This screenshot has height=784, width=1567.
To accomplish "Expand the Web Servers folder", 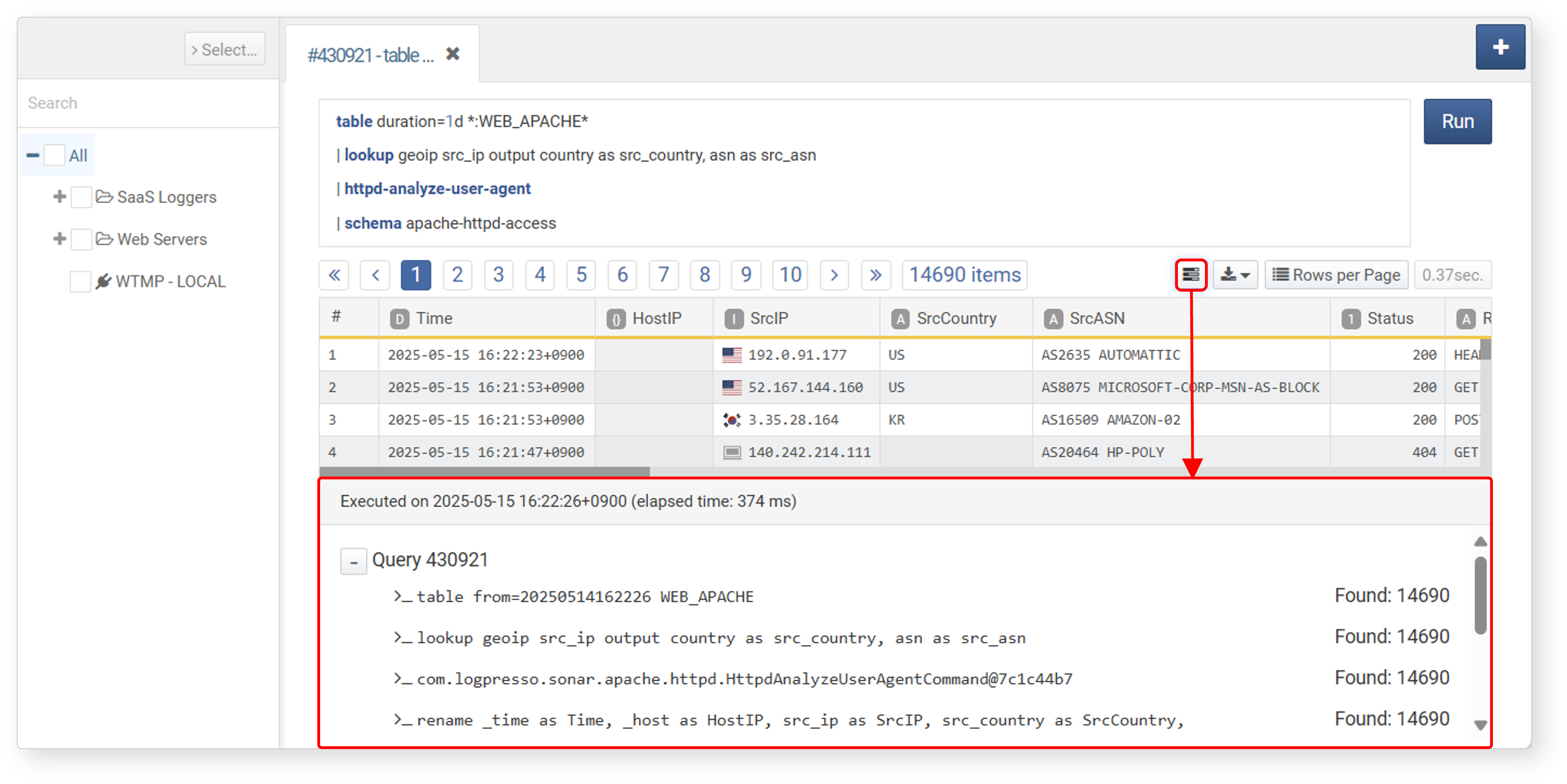I will (x=59, y=239).
